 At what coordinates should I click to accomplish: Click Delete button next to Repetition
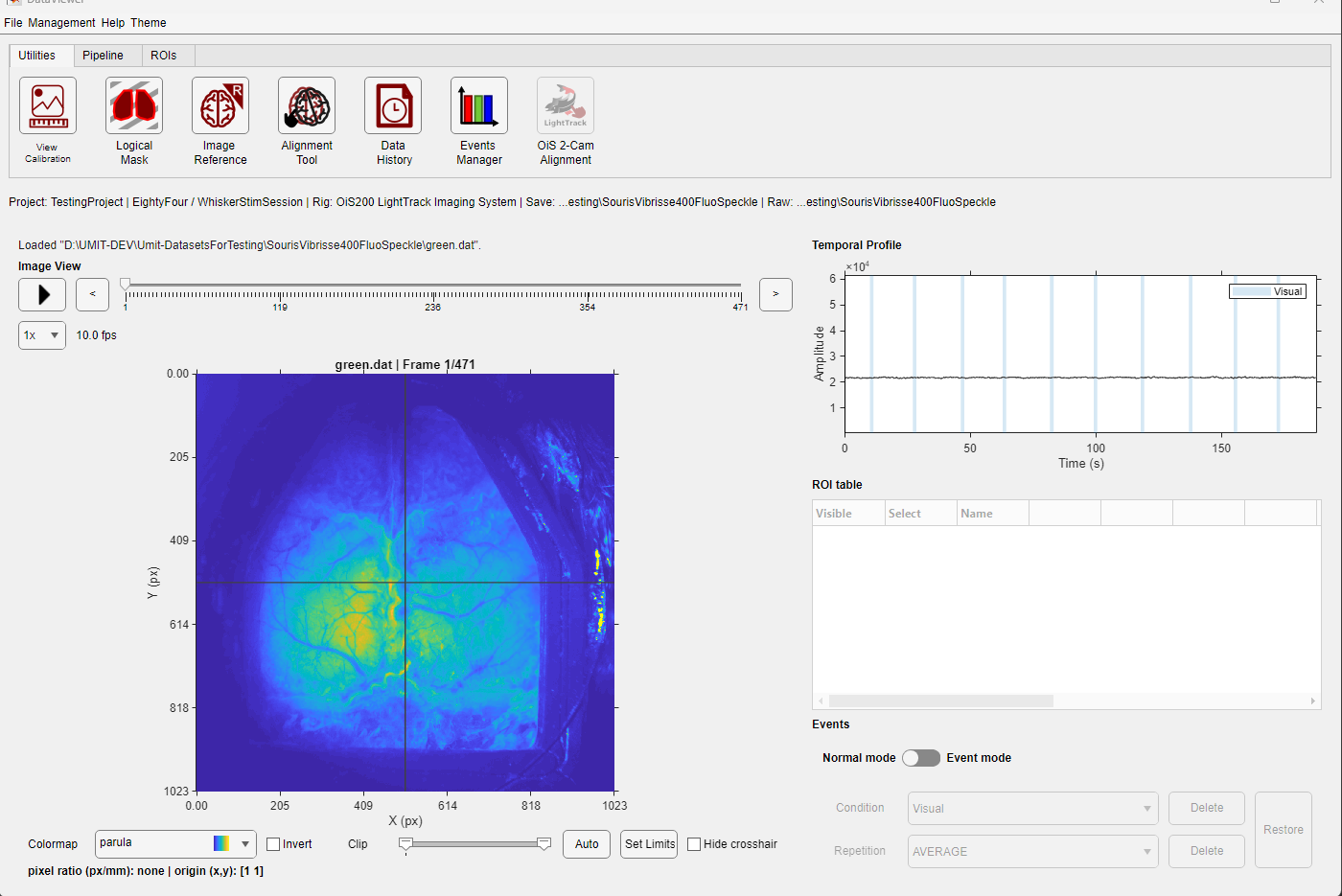(1207, 851)
